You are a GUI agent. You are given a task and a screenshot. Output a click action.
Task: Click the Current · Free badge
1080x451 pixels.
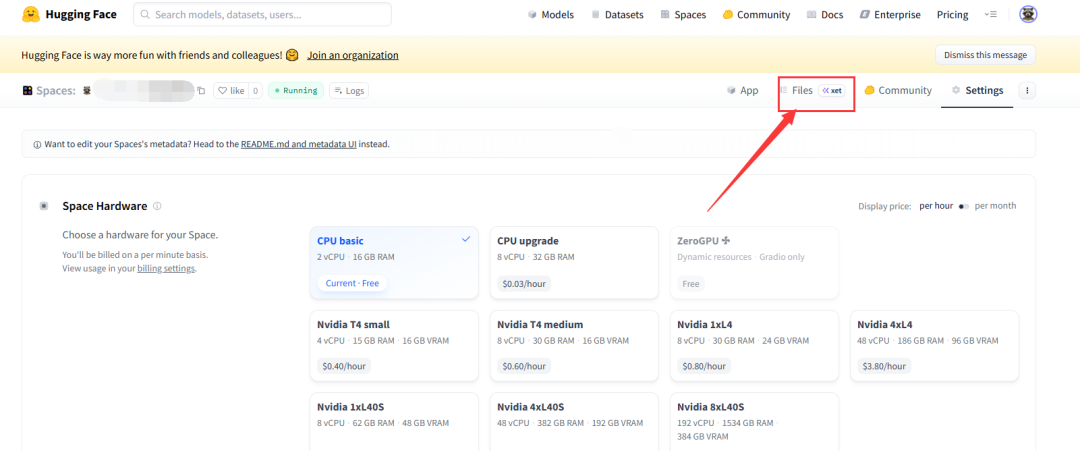coord(353,283)
